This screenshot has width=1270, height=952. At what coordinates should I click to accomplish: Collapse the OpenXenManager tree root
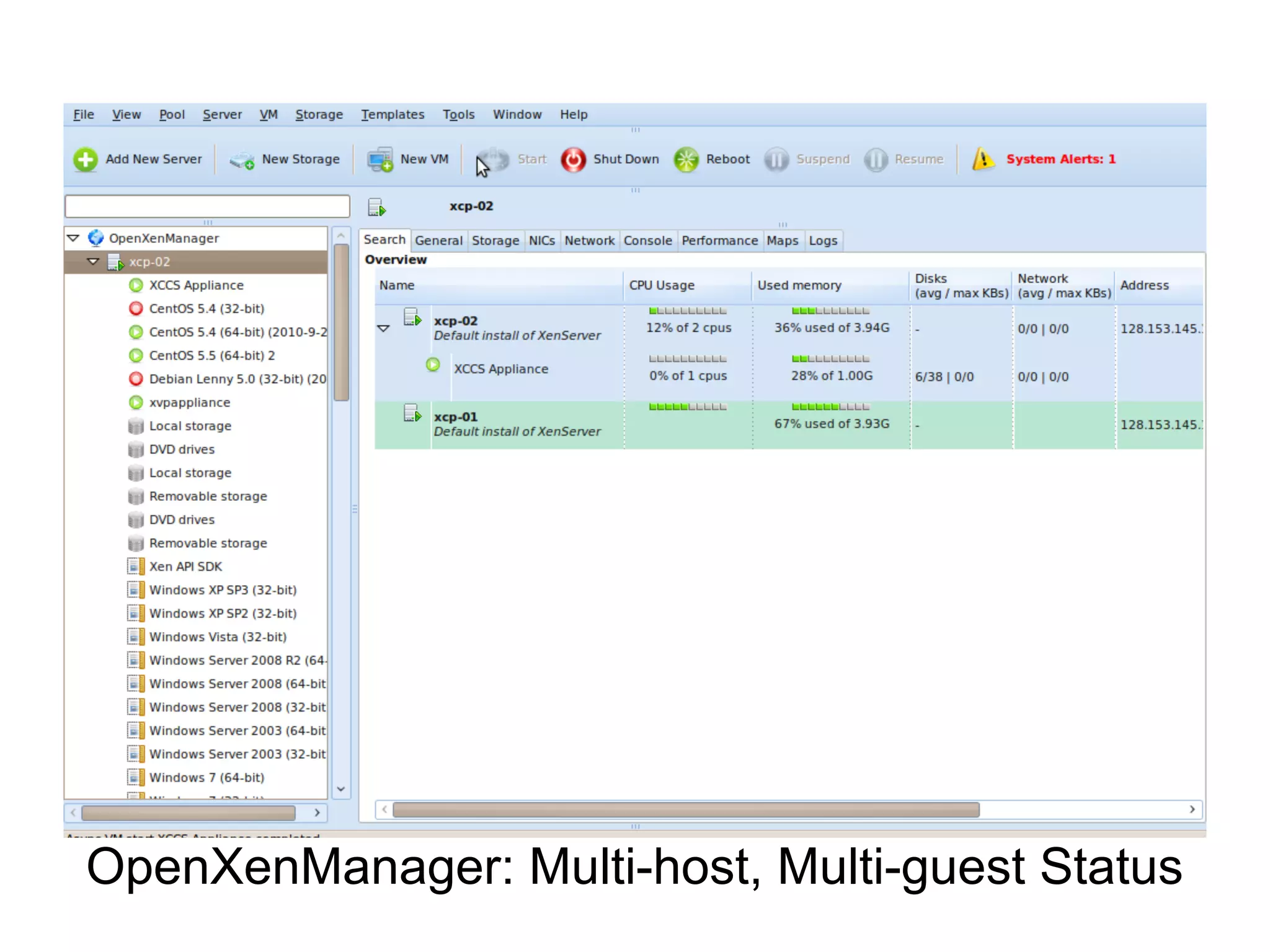click(73, 238)
